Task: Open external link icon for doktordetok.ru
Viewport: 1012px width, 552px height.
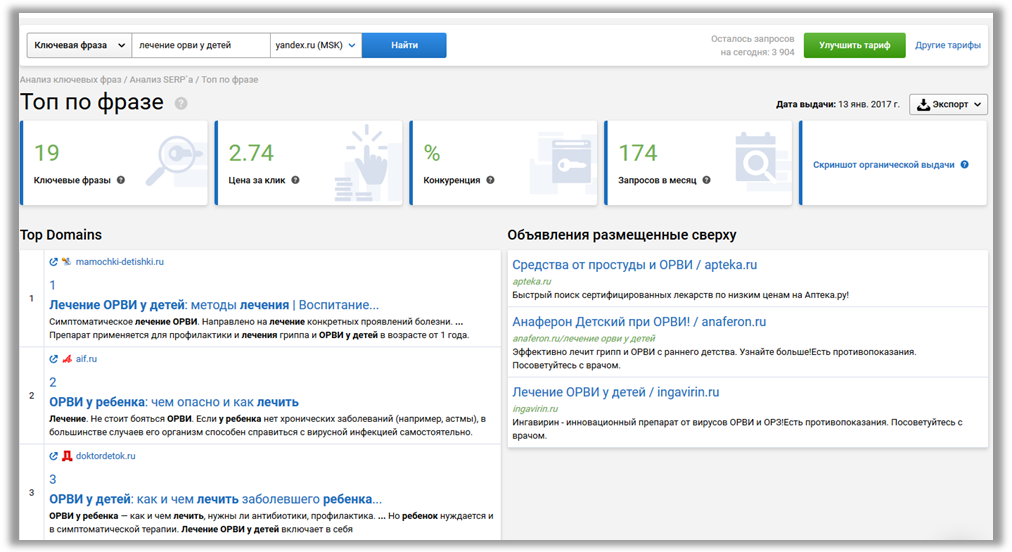Action: (x=54, y=456)
